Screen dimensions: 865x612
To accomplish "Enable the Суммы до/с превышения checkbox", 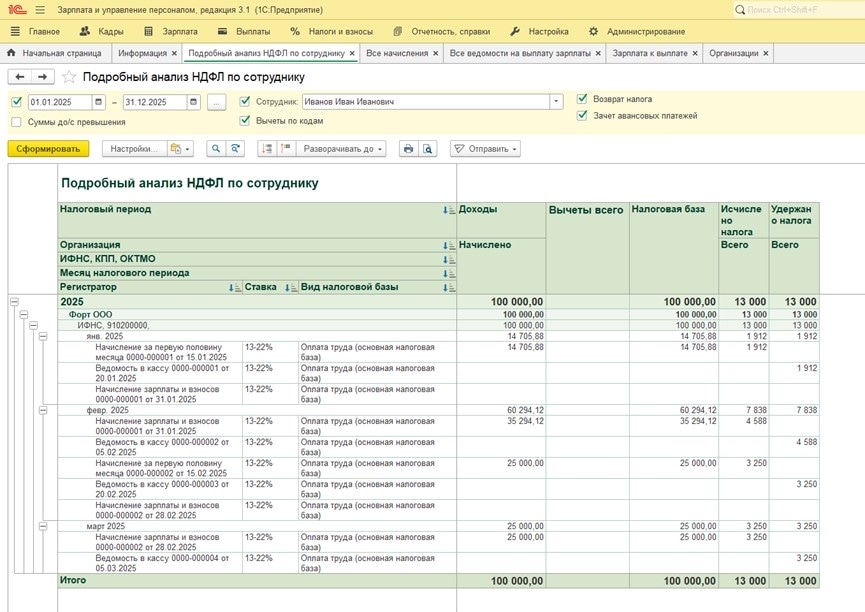I will pyautogui.click(x=16, y=122).
